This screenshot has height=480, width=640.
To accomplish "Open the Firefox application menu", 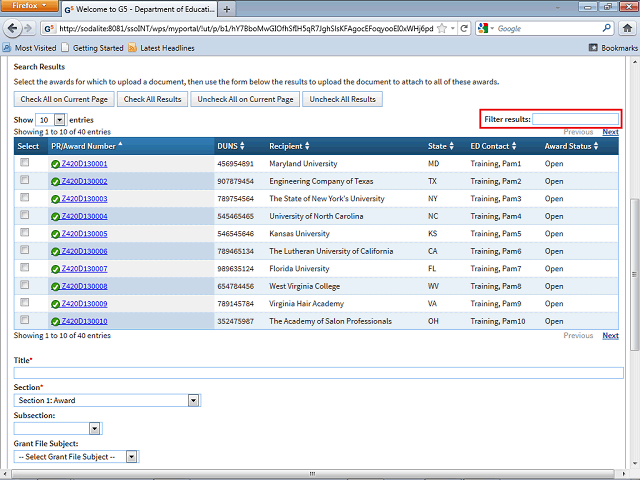I will pos(29,6).
